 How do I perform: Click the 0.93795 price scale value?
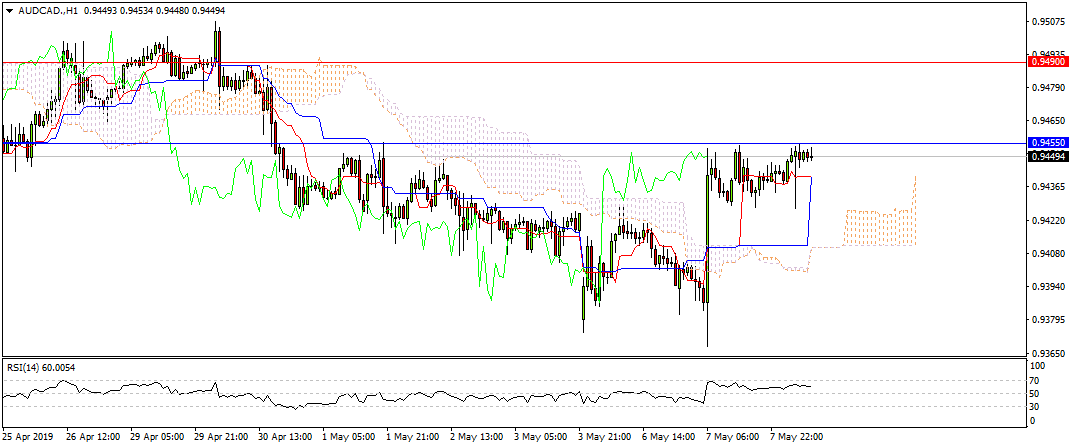pos(1051,319)
